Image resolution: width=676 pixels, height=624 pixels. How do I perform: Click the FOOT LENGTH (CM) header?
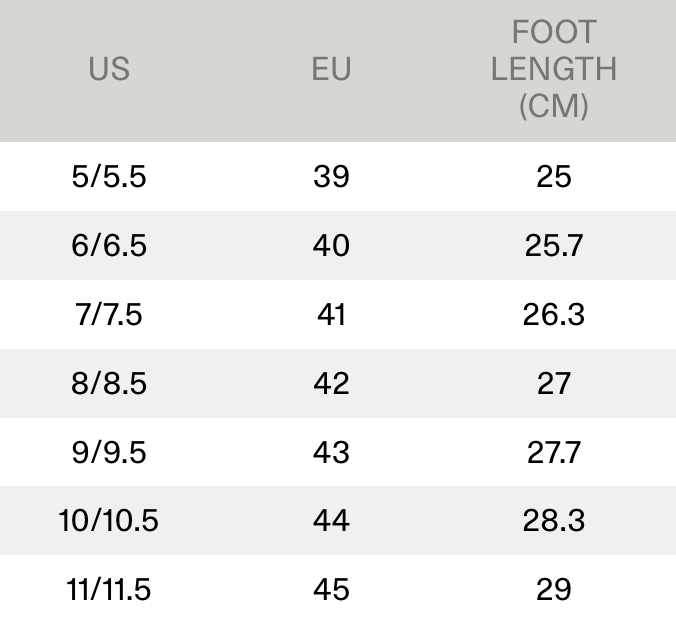[x=553, y=69]
